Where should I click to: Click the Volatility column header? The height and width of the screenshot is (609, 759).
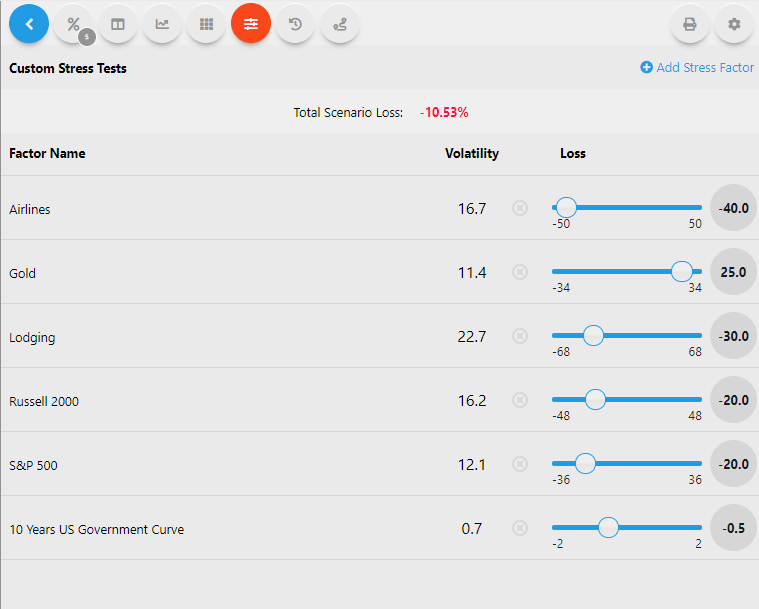click(471, 154)
